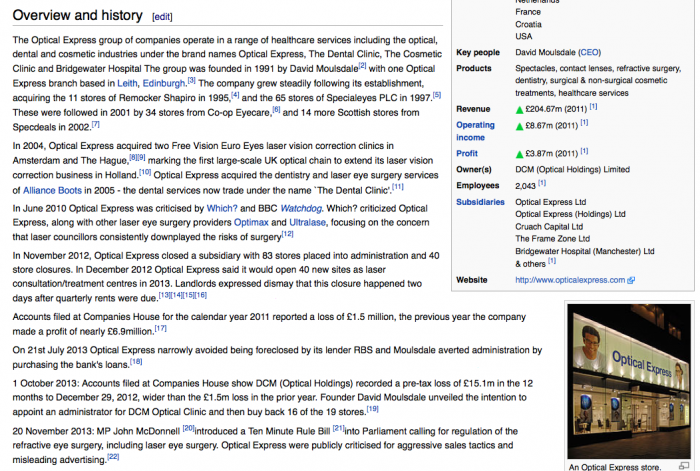The image size is (700, 471).
Task: Click the edit link beside Overview and history
Action: point(162,17)
